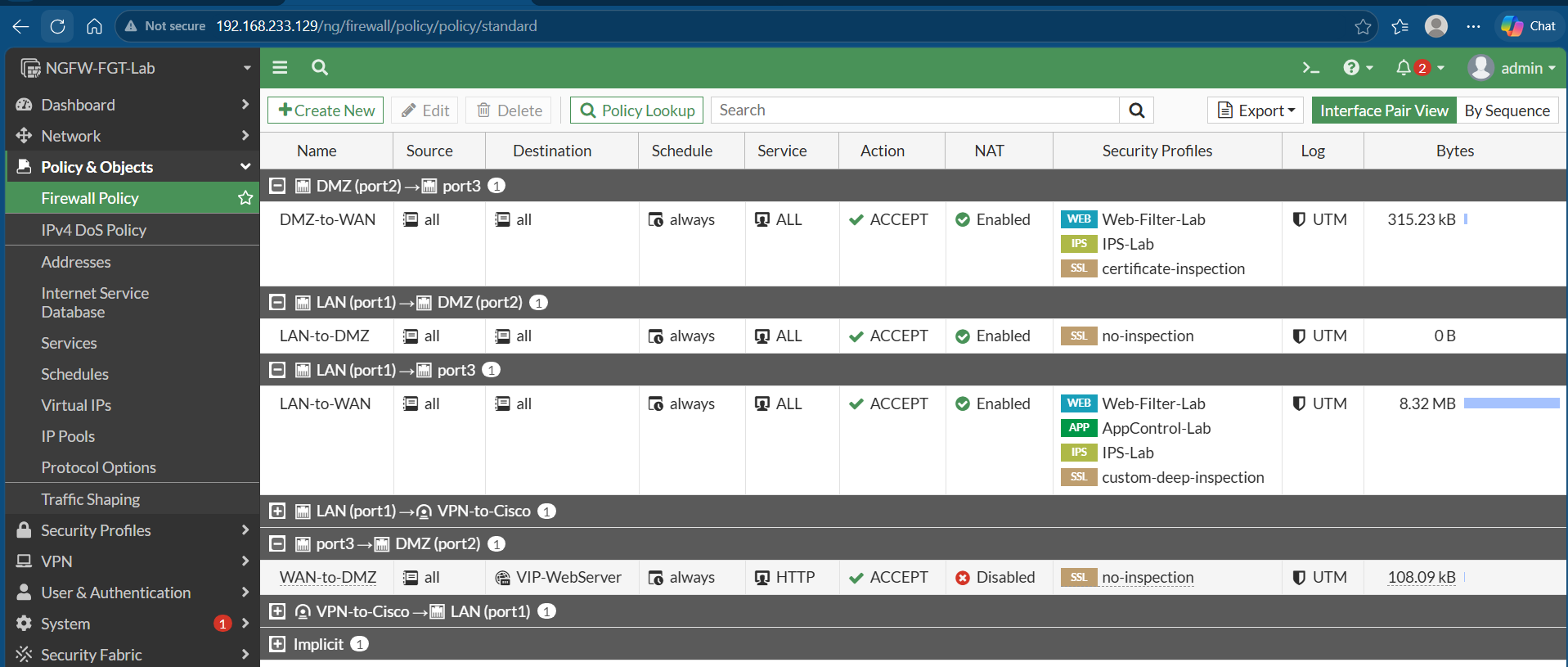Select the LAN-to-WAN policy name

[325, 403]
